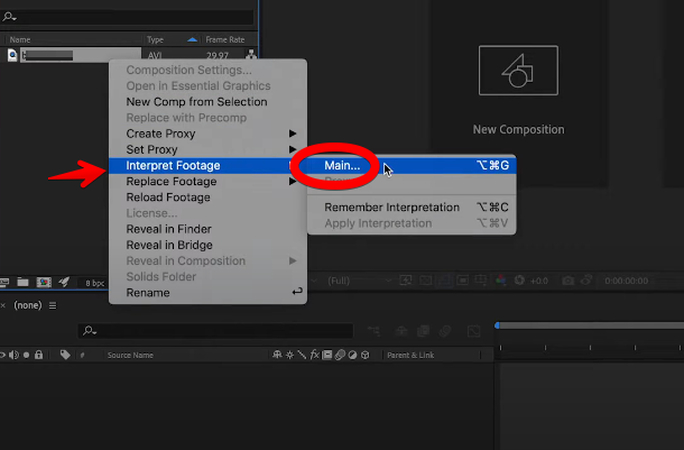This screenshot has height=450, width=684.
Task: Select Rename in context menu
Action: tap(208, 293)
